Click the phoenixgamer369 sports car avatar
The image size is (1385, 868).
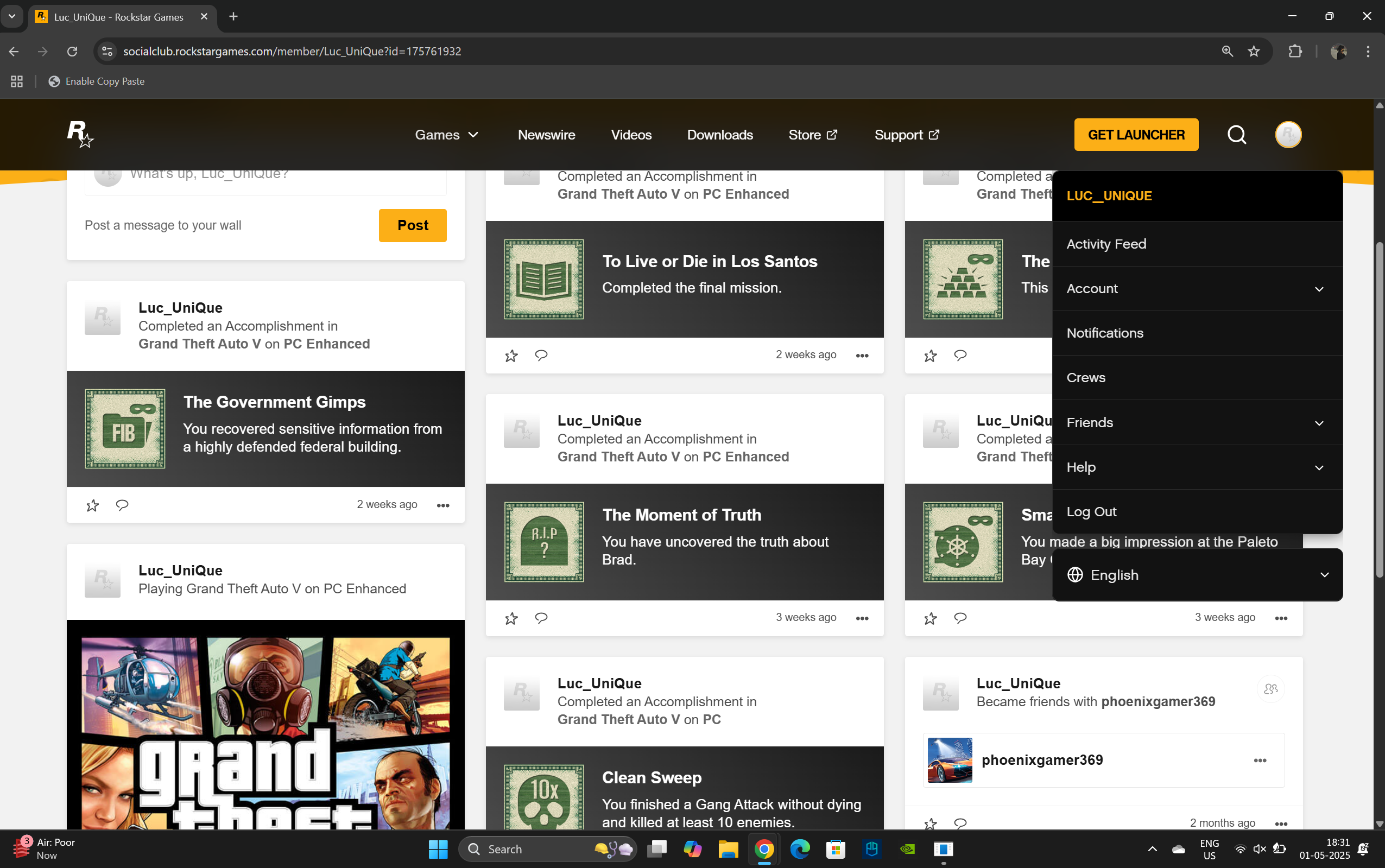[950, 760]
